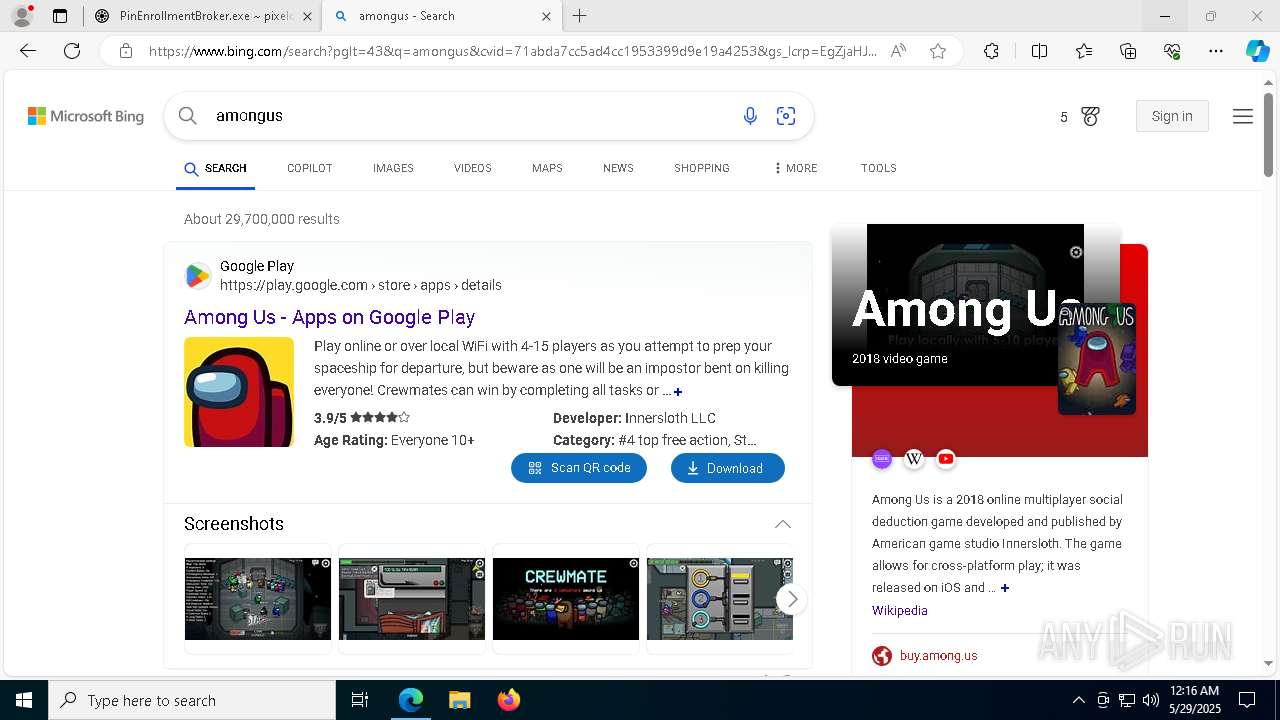Switch to the SHOPPING tab

click(702, 168)
